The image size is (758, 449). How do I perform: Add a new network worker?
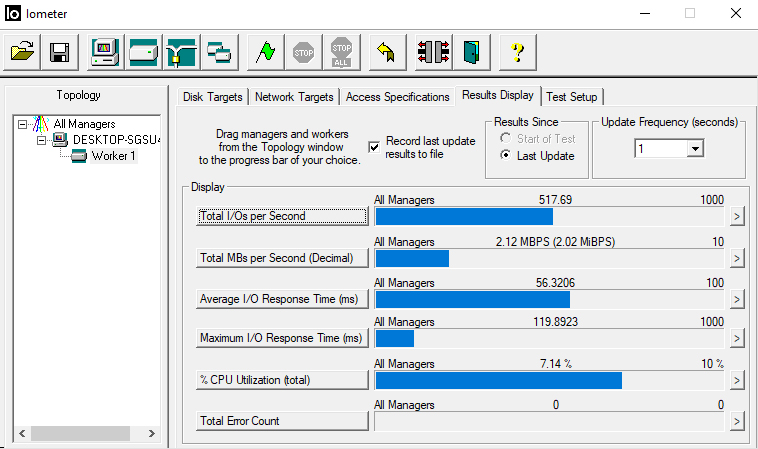[181, 52]
